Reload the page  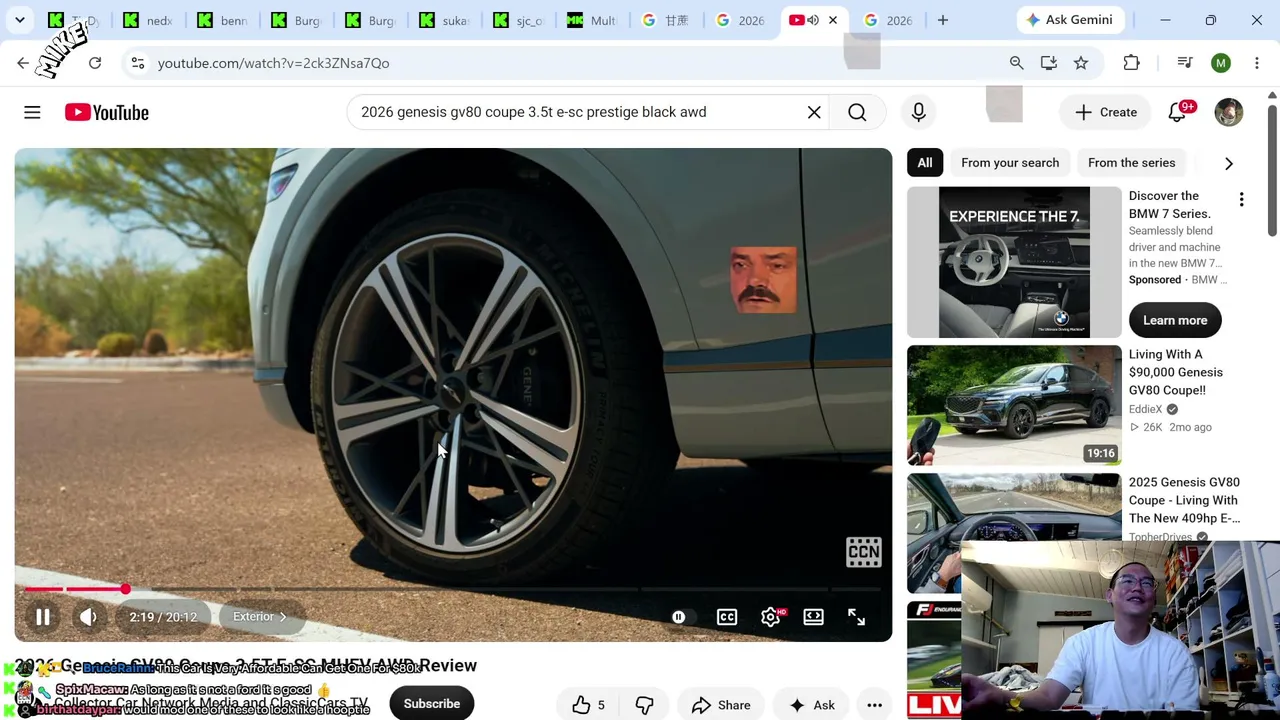[x=95, y=63]
